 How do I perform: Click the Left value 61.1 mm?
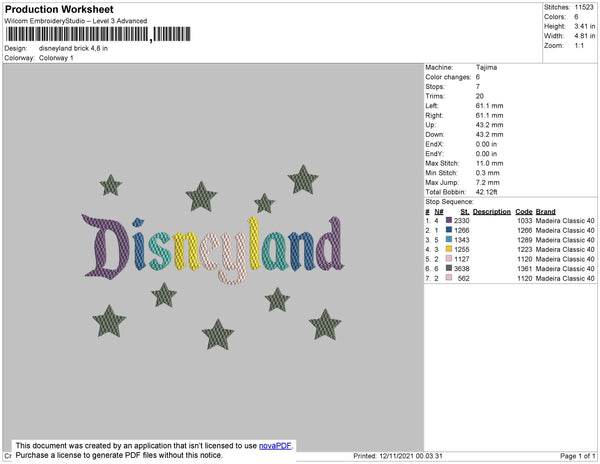489,106
